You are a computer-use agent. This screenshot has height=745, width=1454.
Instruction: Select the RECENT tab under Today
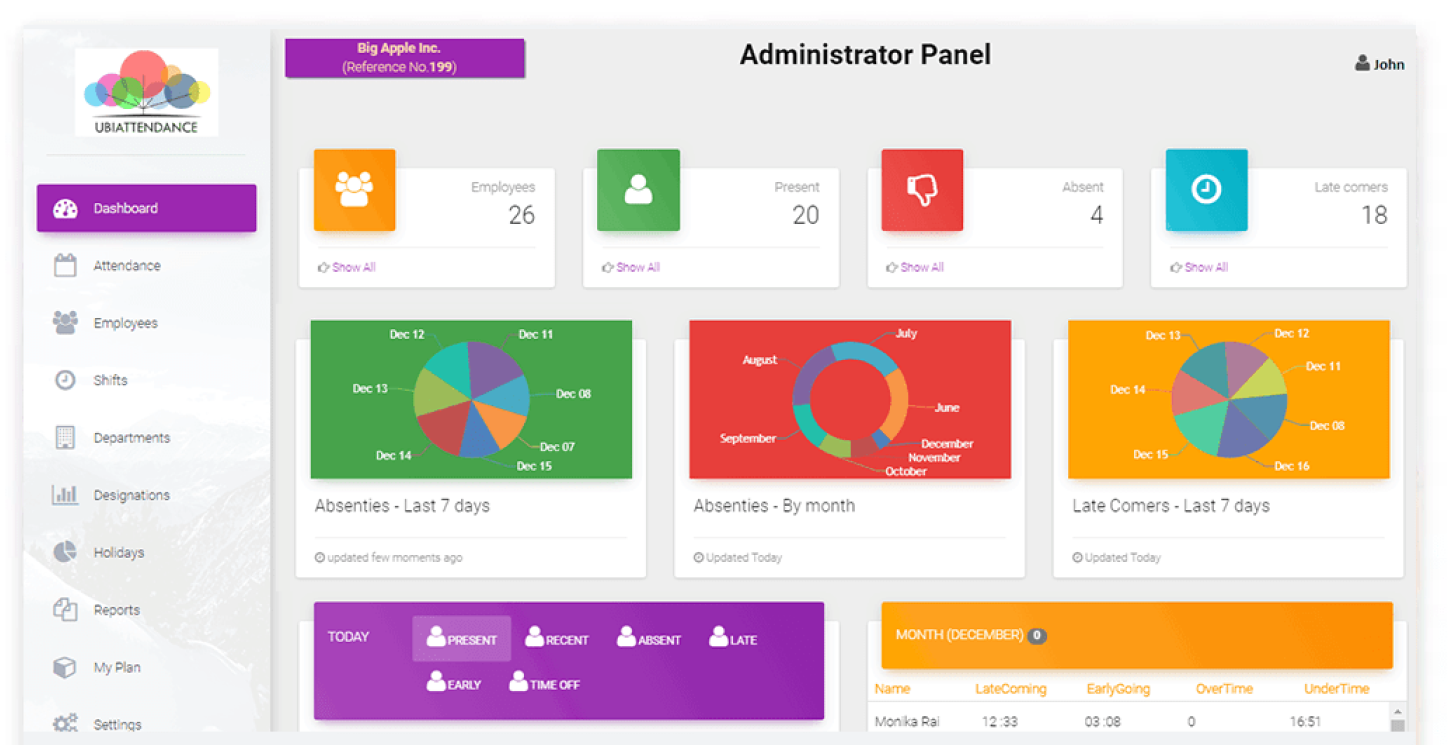[x=557, y=638]
